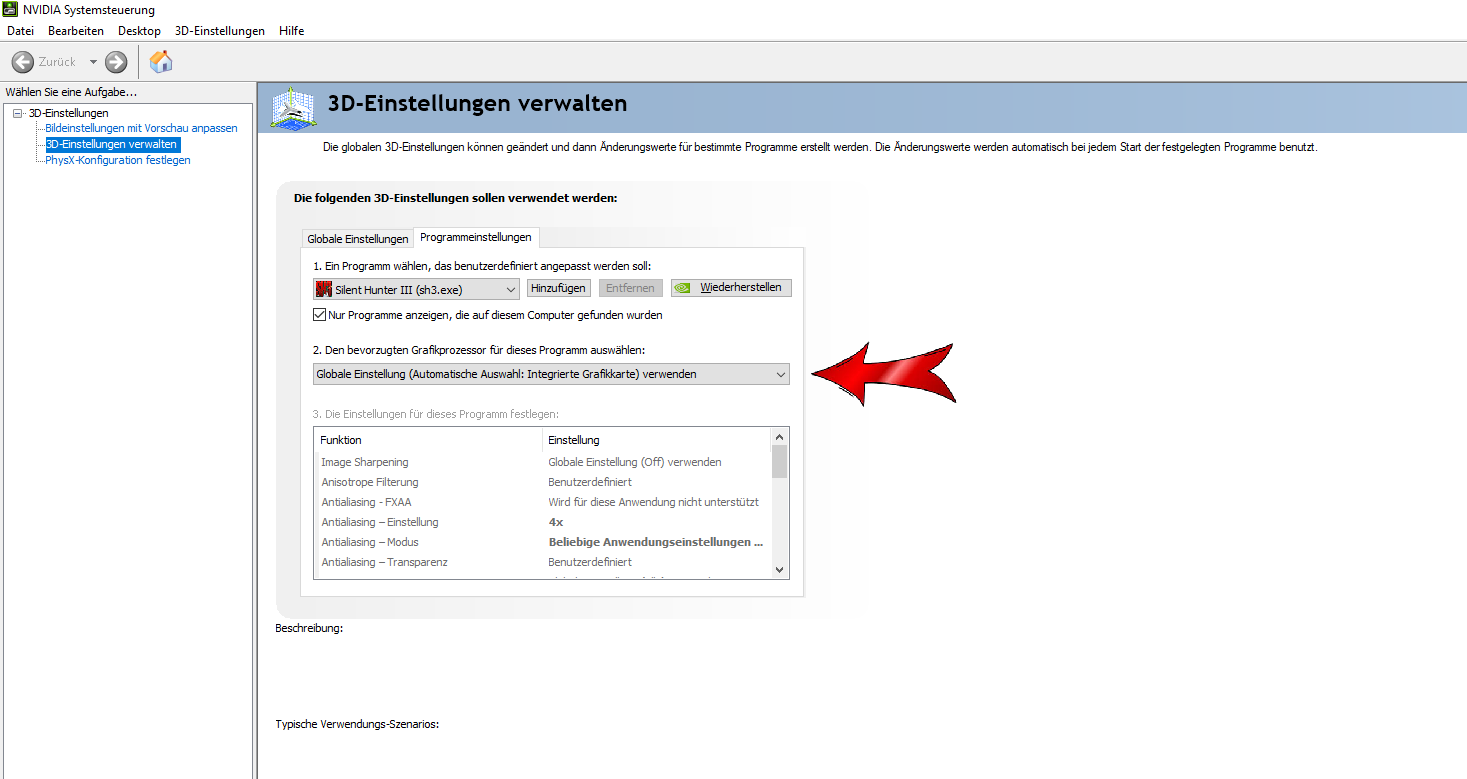
Task: Click 'Beliebige Anwendungseinstellungen' value
Action: [656, 542]
